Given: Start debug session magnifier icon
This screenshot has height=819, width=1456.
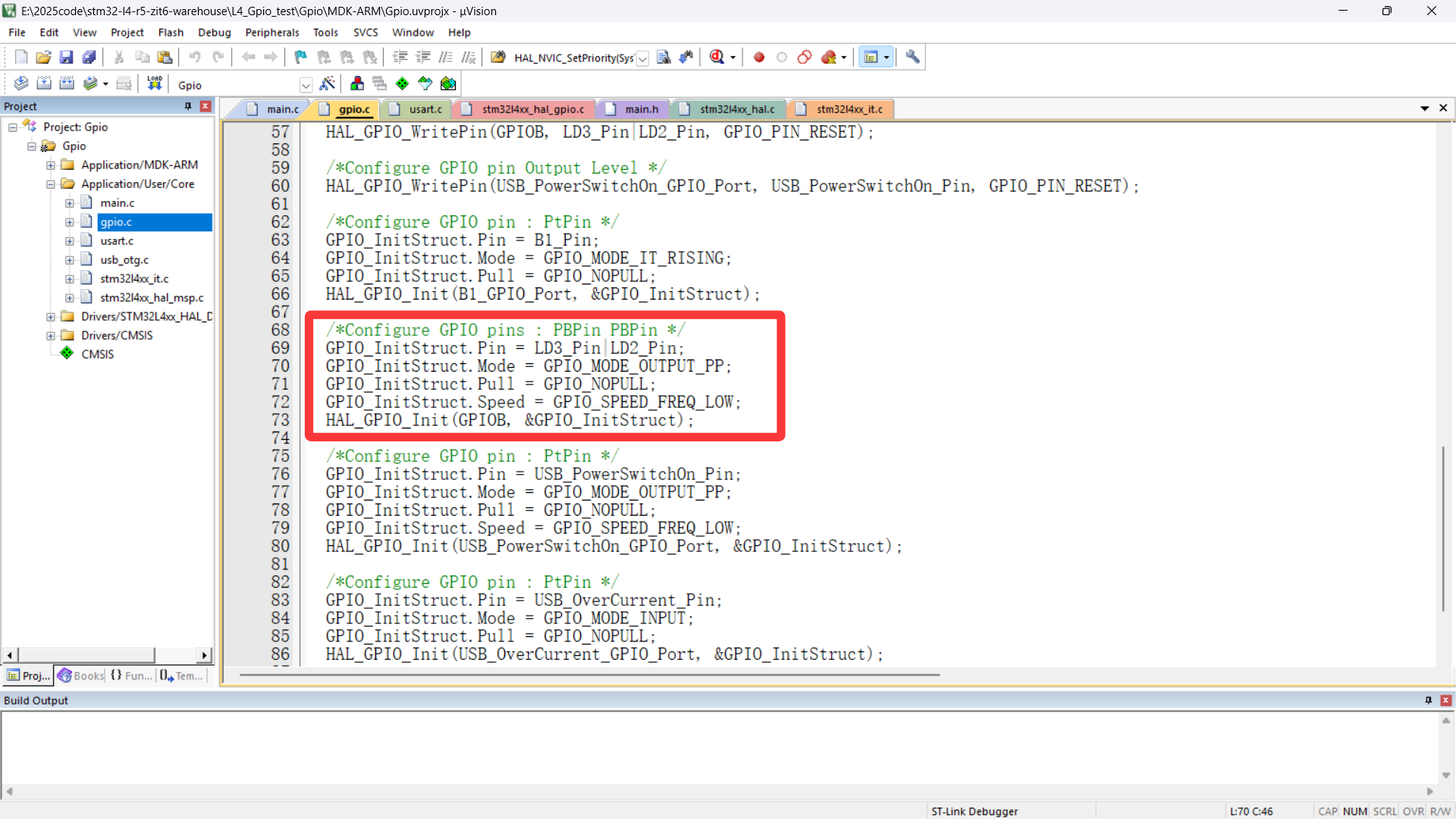Looking at the screenshot, I should pyautogui.click(x=717, y=57).
